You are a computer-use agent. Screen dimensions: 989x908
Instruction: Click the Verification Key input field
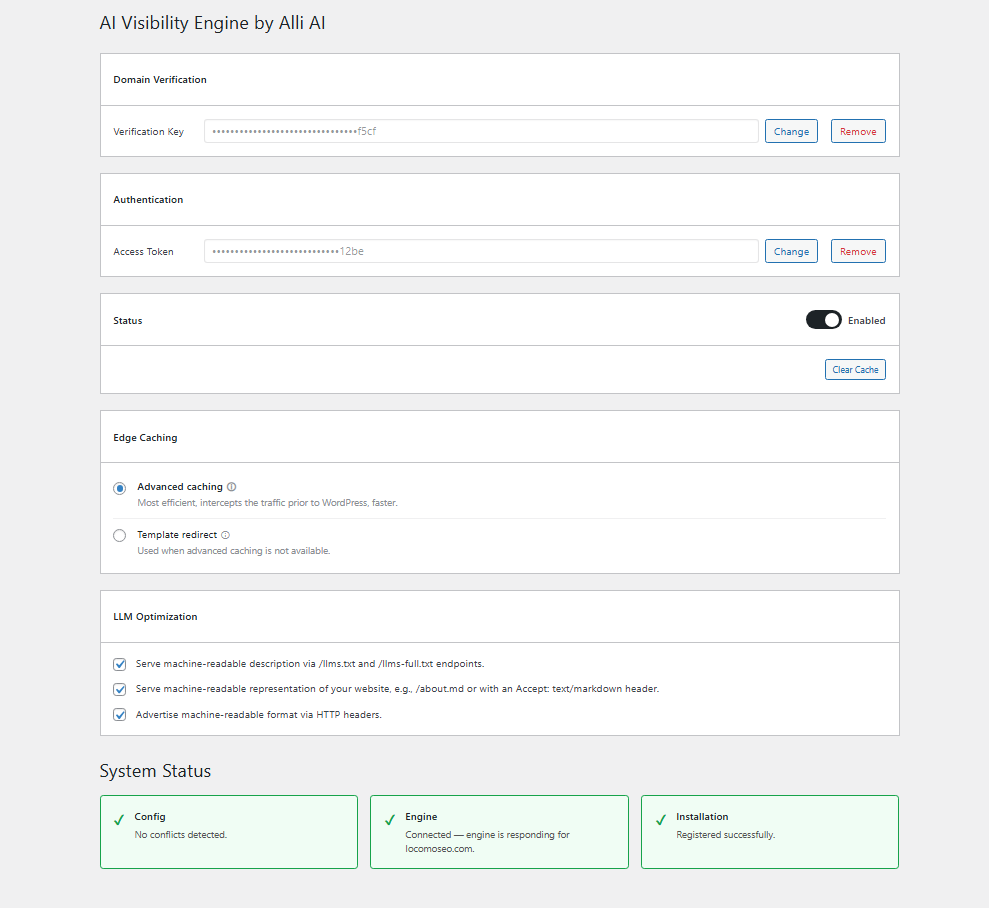481,131
